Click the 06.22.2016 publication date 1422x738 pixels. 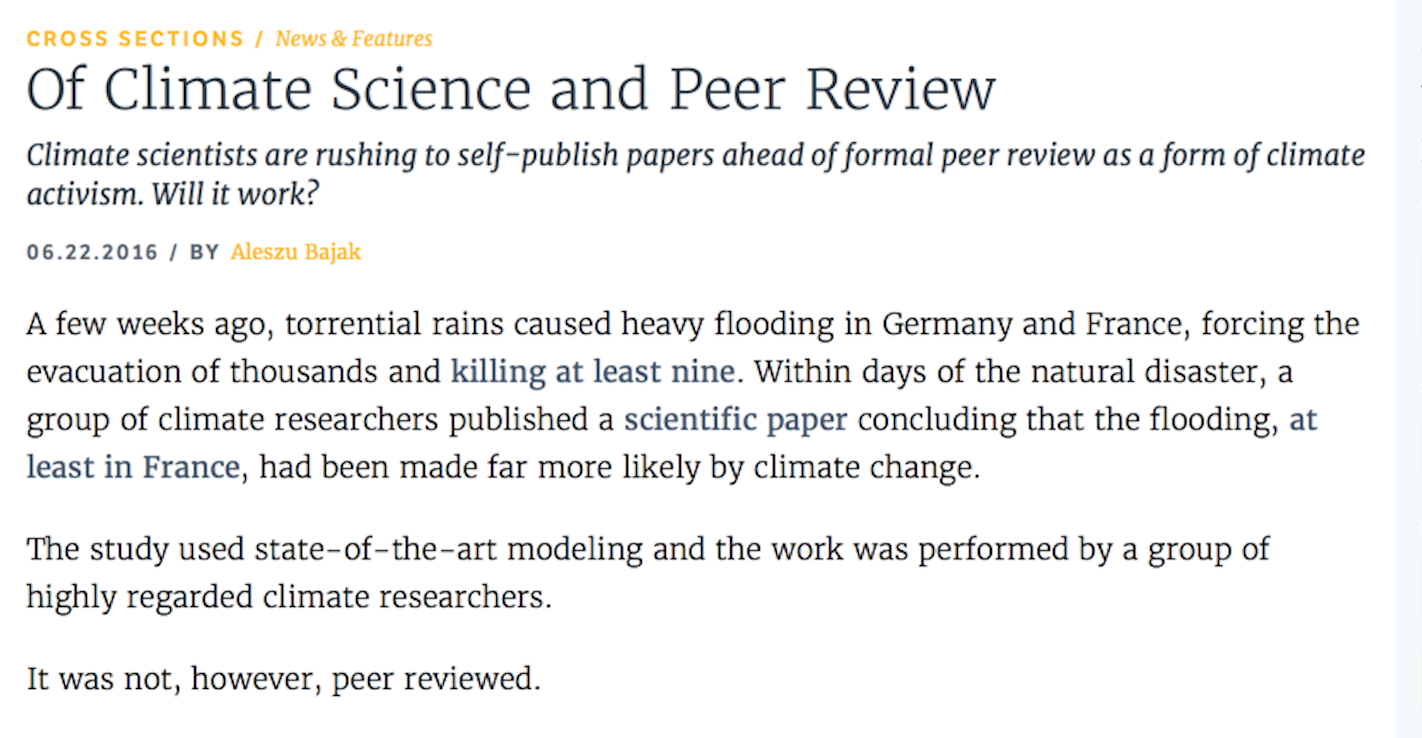(x=92, y=253)
